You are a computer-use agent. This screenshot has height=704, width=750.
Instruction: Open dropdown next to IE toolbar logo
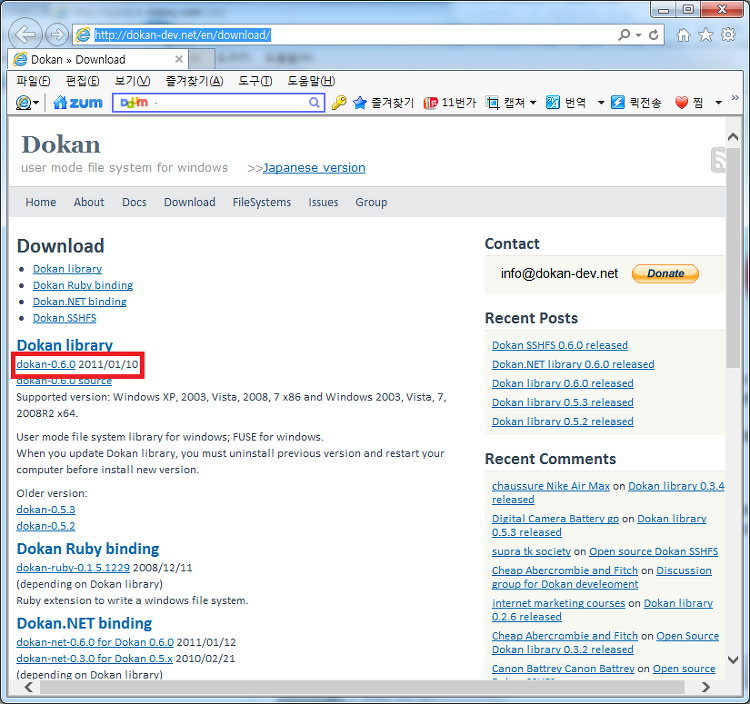click(36, 103)
